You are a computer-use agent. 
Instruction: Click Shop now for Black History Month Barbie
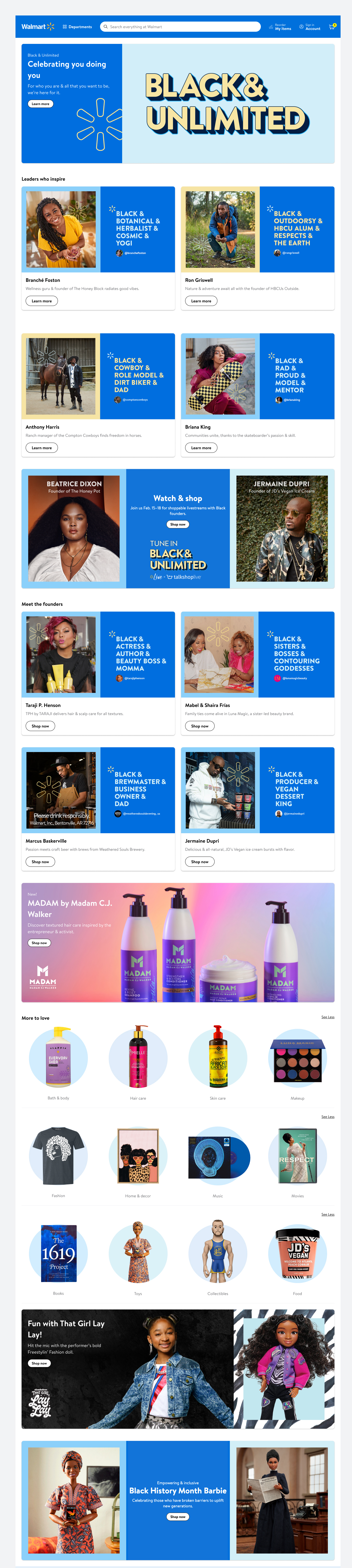point(178,1517)
